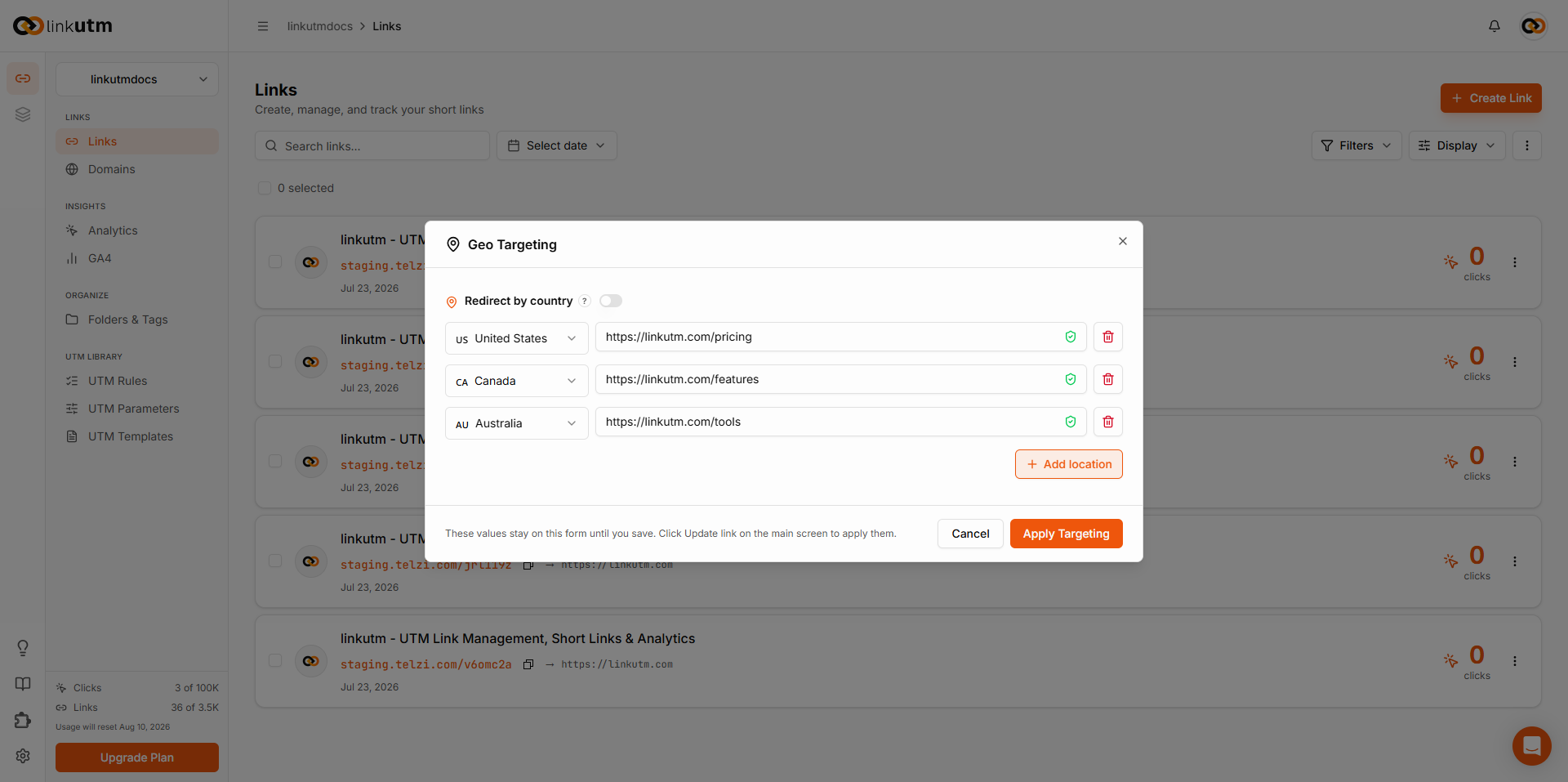The image size is (1568, 782).
Task: Open the Display dropdown
Action: [x=1457, y=145]
